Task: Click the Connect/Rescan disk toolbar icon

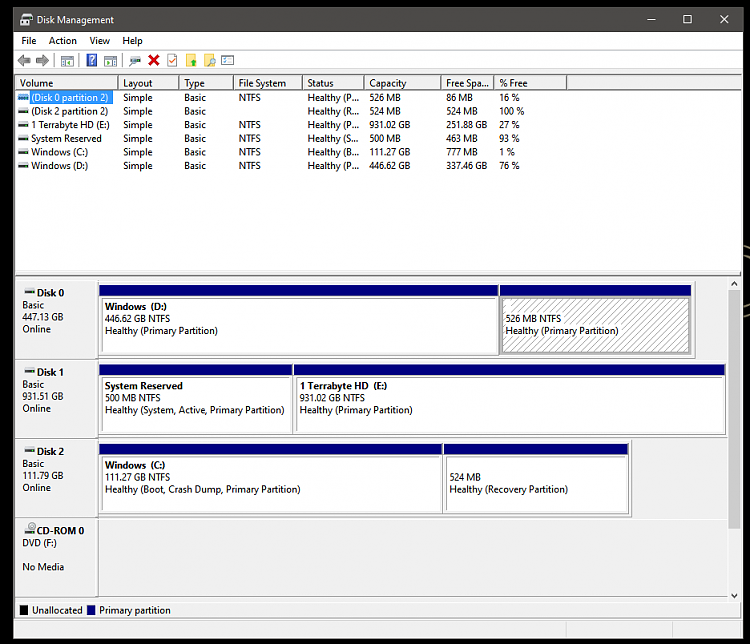Action: (135, 61)
